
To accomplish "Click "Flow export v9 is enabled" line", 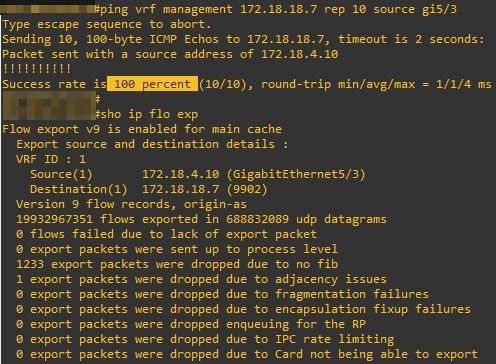I will click(142, 129).
